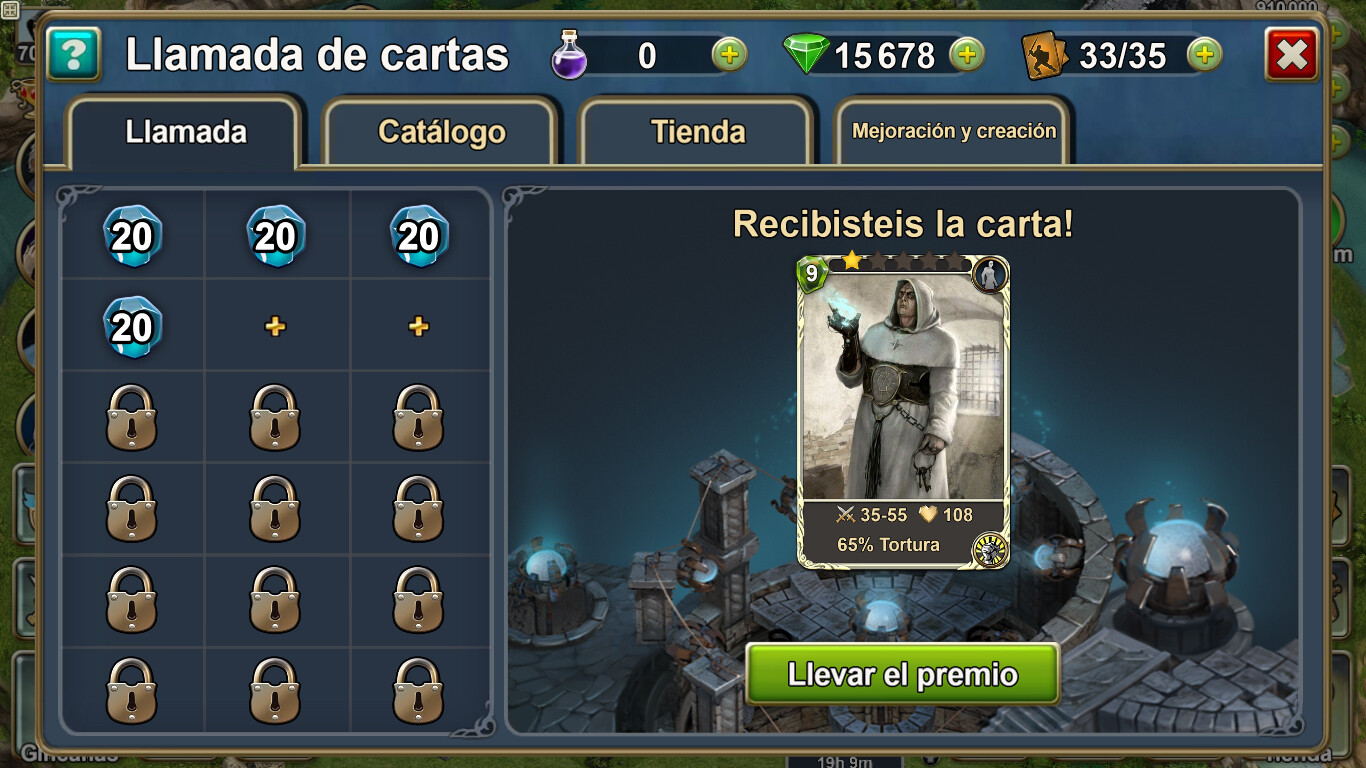Click the green emerald gem icon
Image resolution: width=1366 pixels, height=768 pixels.
(806, 54)
